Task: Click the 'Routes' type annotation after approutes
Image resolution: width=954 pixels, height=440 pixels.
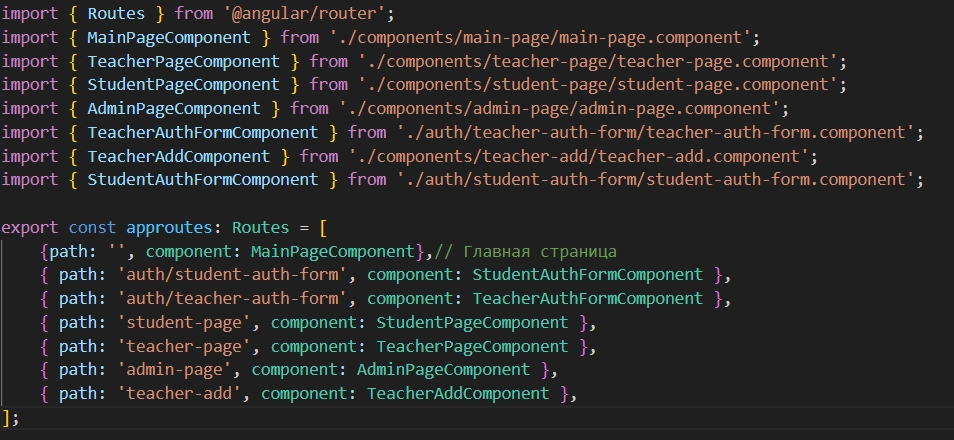Action: pyautogui.click(x=260, y=228)
